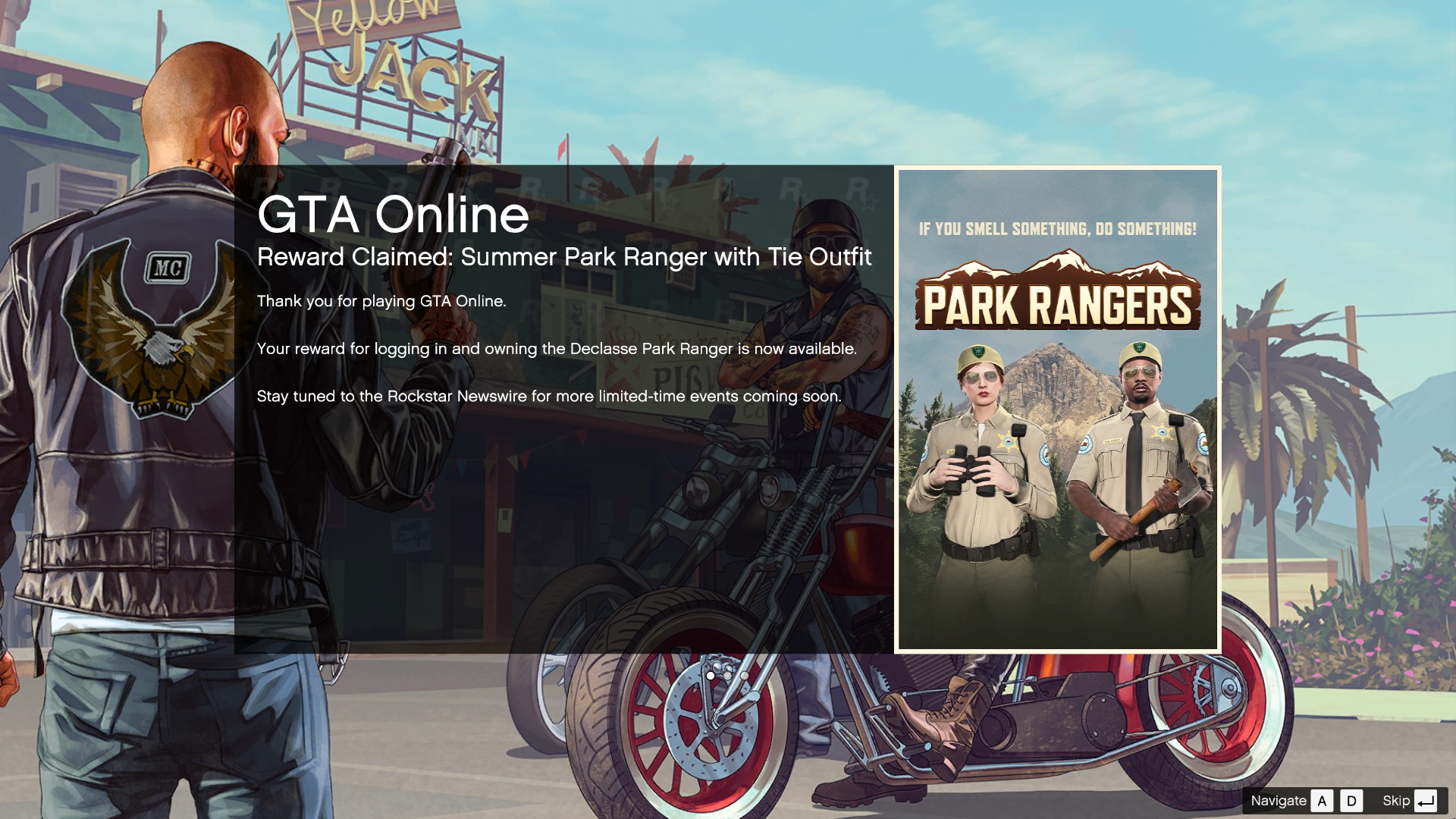Click the Reward Claimed outfit subtitle
The height and width of the screenshot is (819, 1456).
[x=564, y=257]
